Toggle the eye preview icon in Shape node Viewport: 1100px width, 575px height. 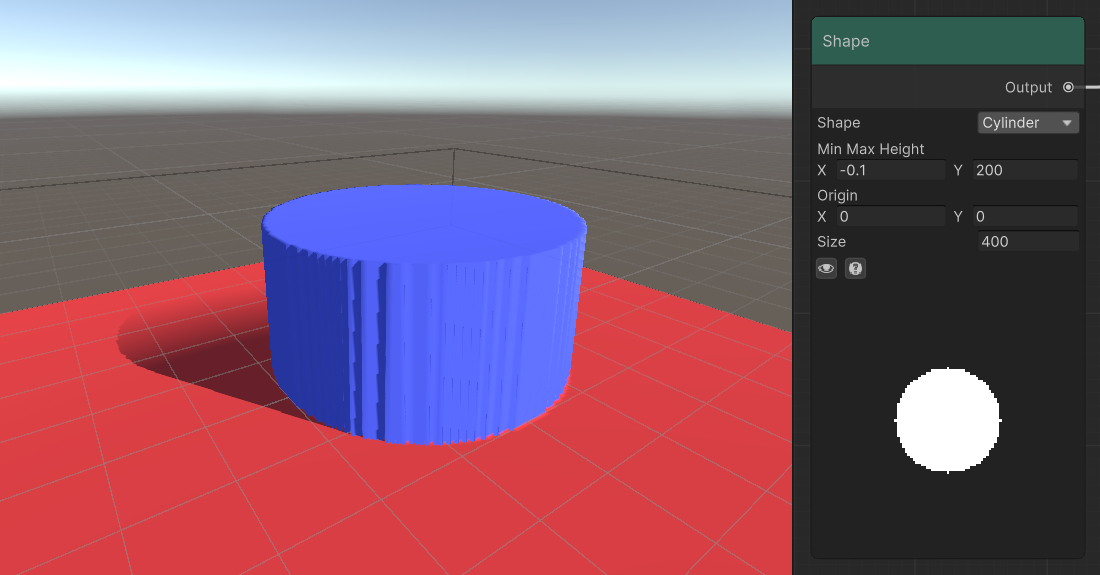pyautogui.click(x=826, y=268)
